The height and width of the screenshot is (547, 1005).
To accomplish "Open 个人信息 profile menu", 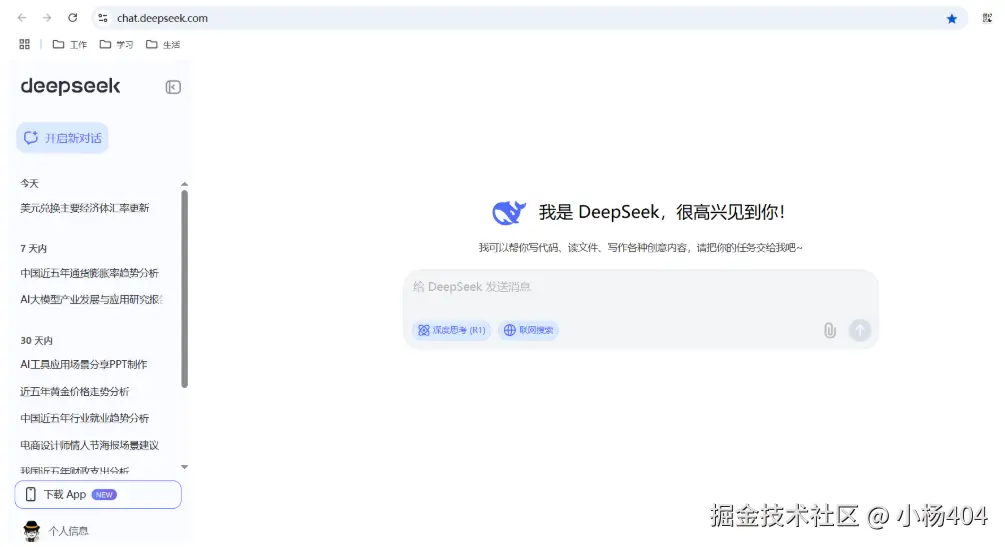I will point(69,531).
